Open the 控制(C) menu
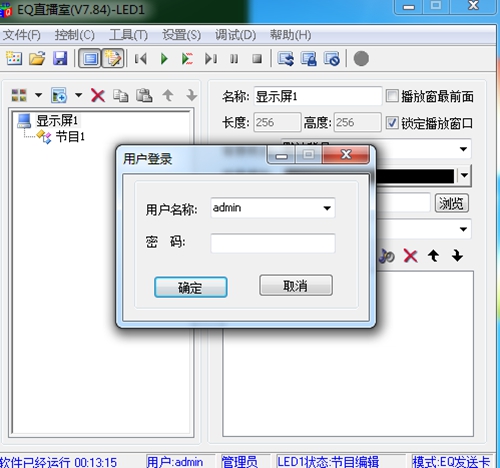 click(75, 35)
